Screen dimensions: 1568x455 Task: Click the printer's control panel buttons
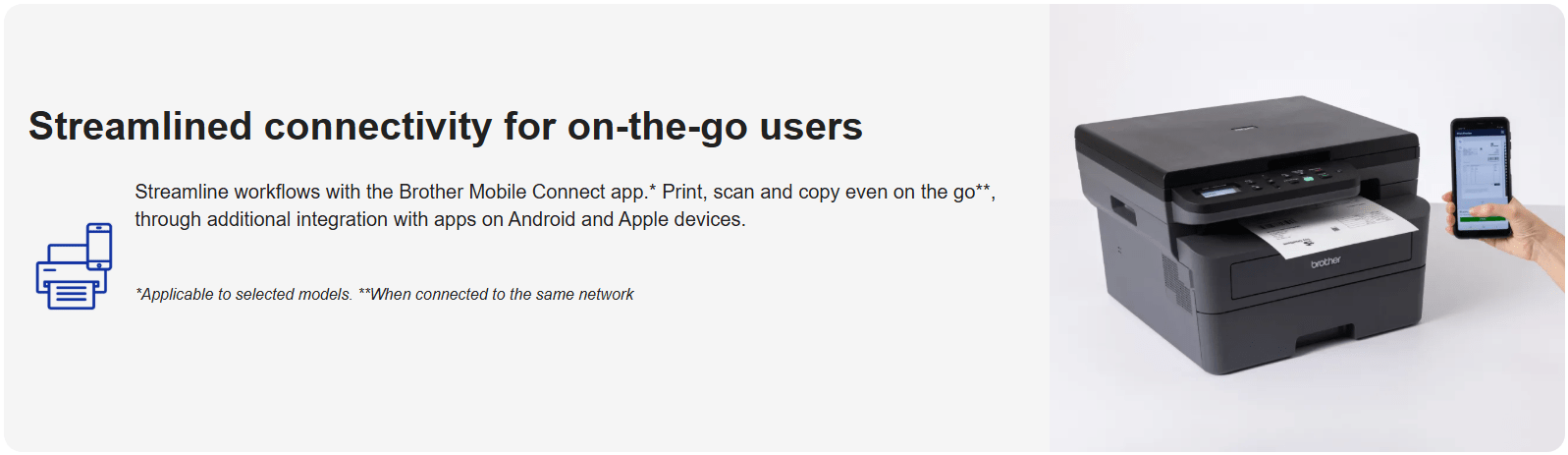click(1291, 179)
